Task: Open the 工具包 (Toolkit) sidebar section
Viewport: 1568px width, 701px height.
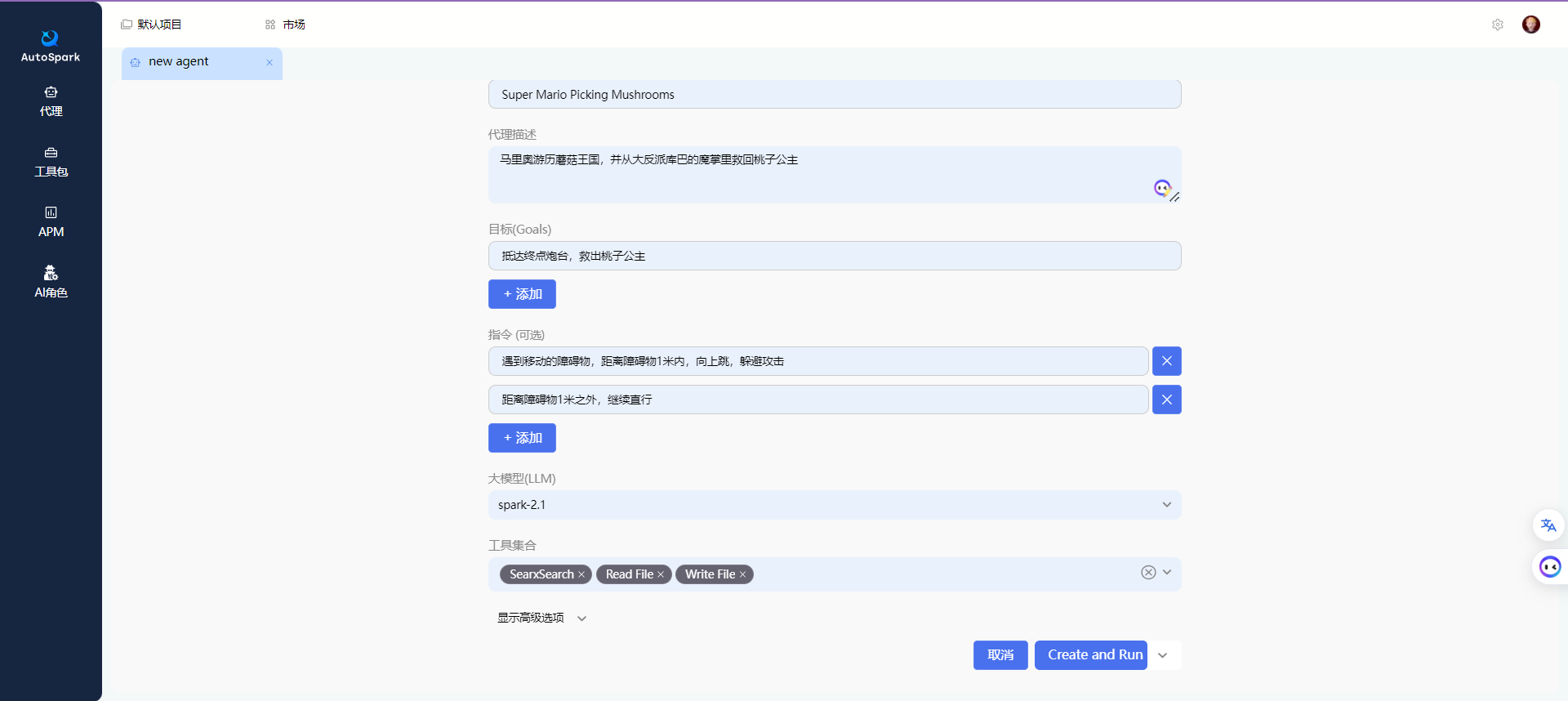Action: pyautogui.click(x=51, y=162)
